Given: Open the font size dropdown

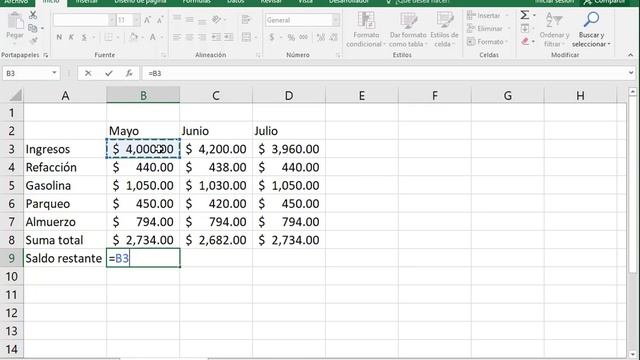Looking at the screenshot, I should click(136, 20).
